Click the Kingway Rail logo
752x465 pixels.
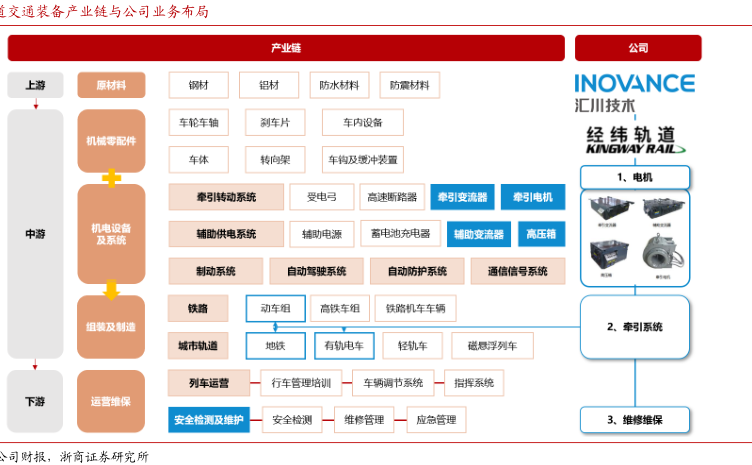point(636,140)
